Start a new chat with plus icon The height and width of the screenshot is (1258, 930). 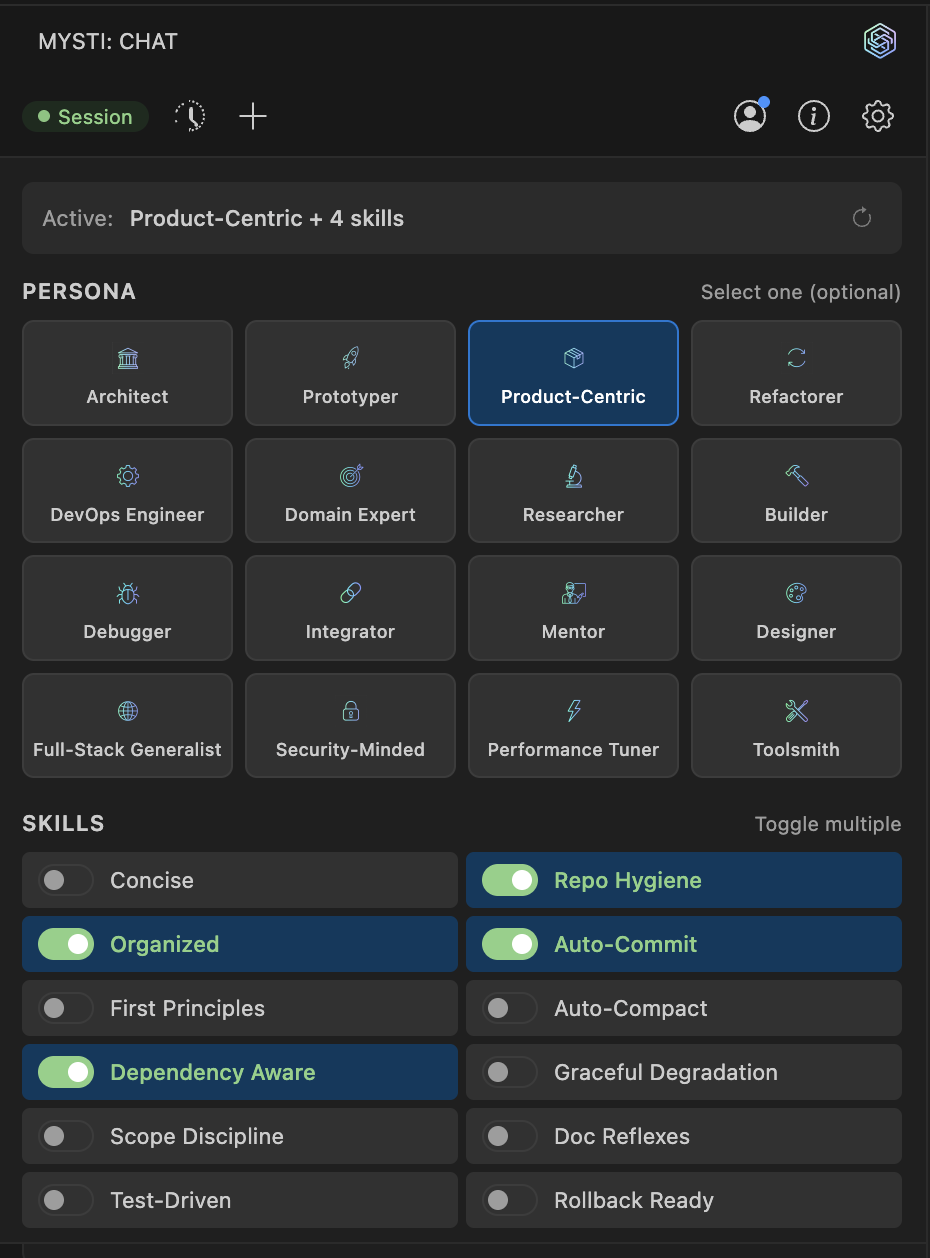(x=253, y=117)
